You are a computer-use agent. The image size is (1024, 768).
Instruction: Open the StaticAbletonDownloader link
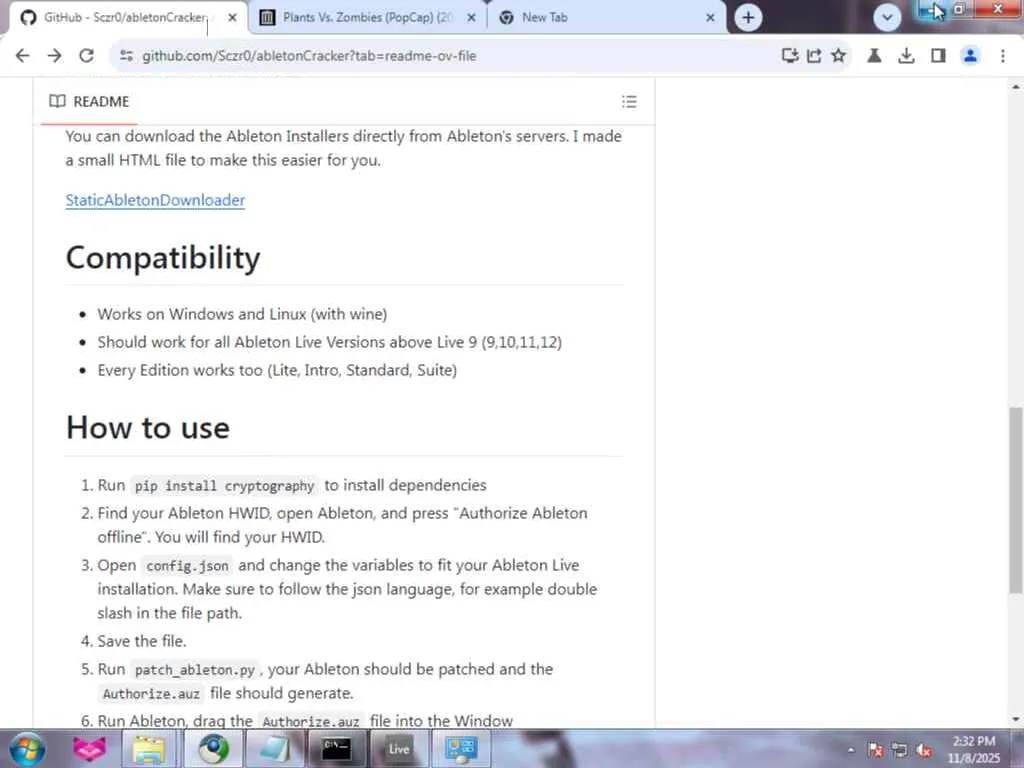(155, 200)
